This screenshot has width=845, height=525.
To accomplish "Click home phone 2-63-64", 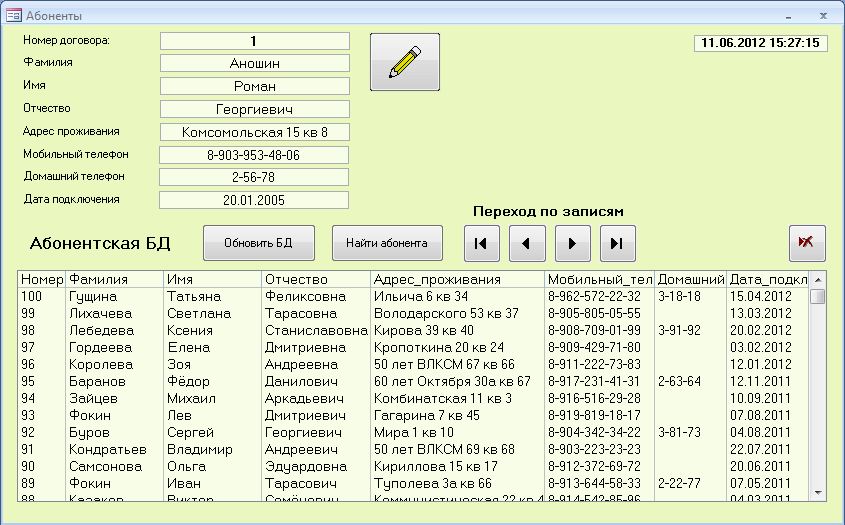I will (x=679, y=382).
